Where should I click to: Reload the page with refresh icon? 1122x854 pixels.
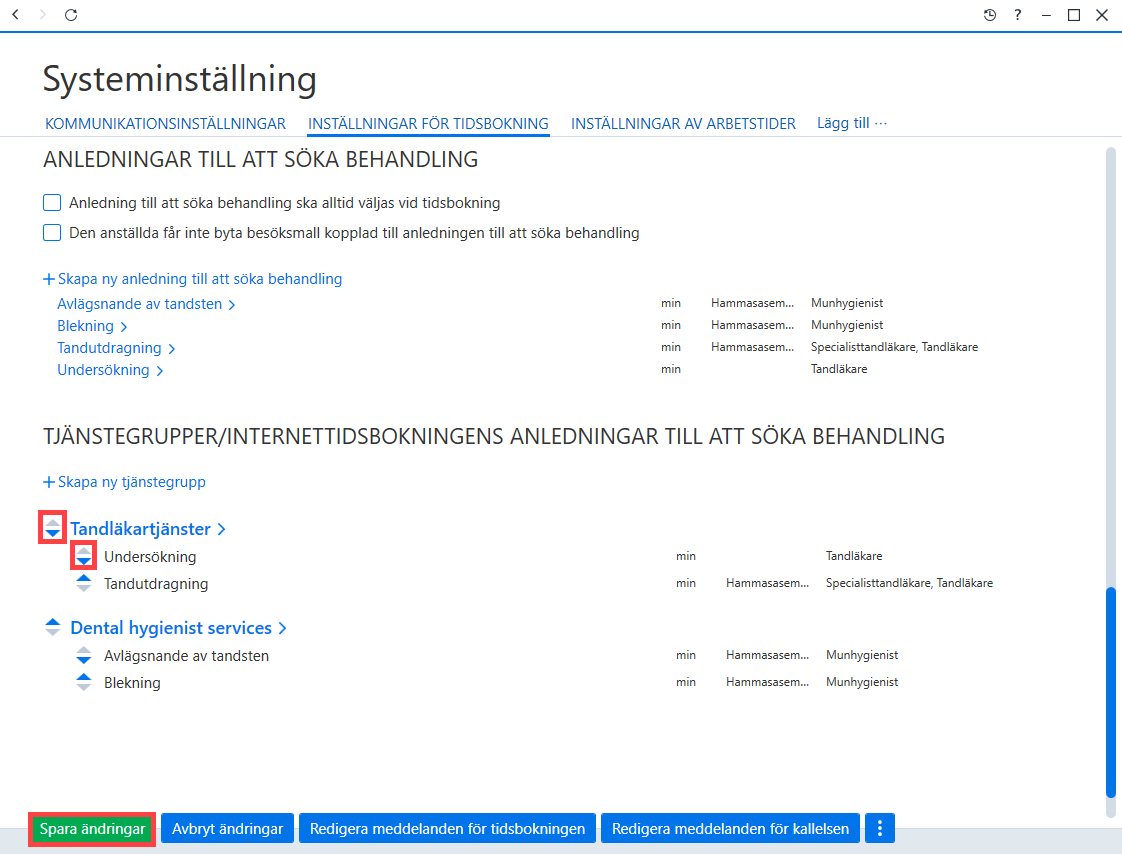[x=71, y=14]
